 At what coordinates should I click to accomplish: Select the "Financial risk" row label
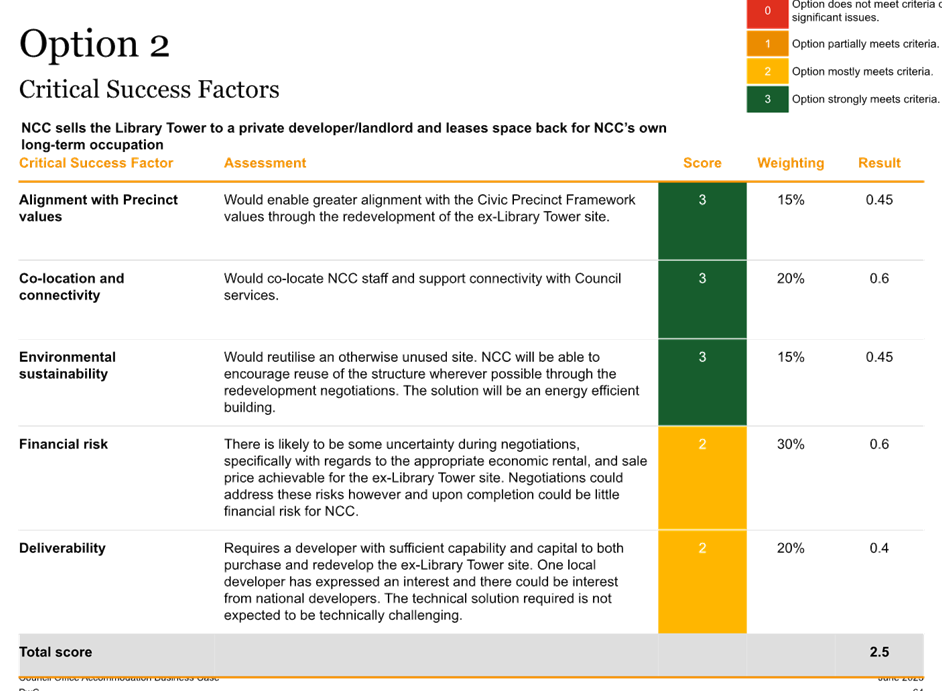[64, 444]
